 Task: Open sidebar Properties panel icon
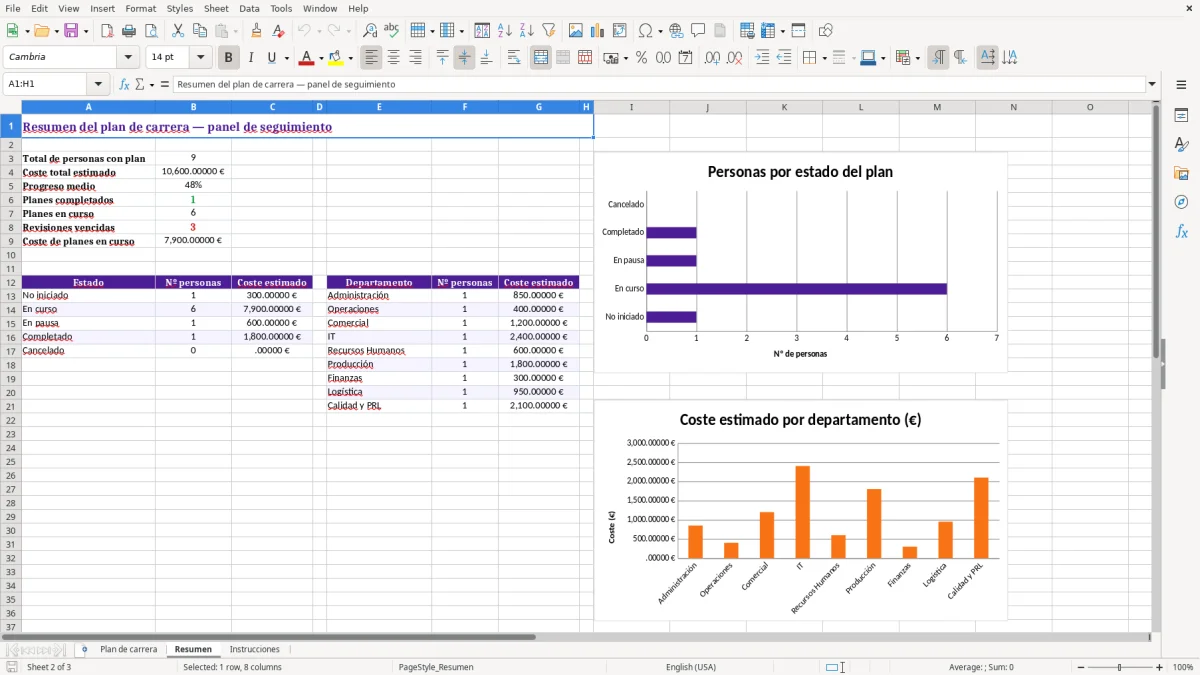click(x=1181, y=116)
